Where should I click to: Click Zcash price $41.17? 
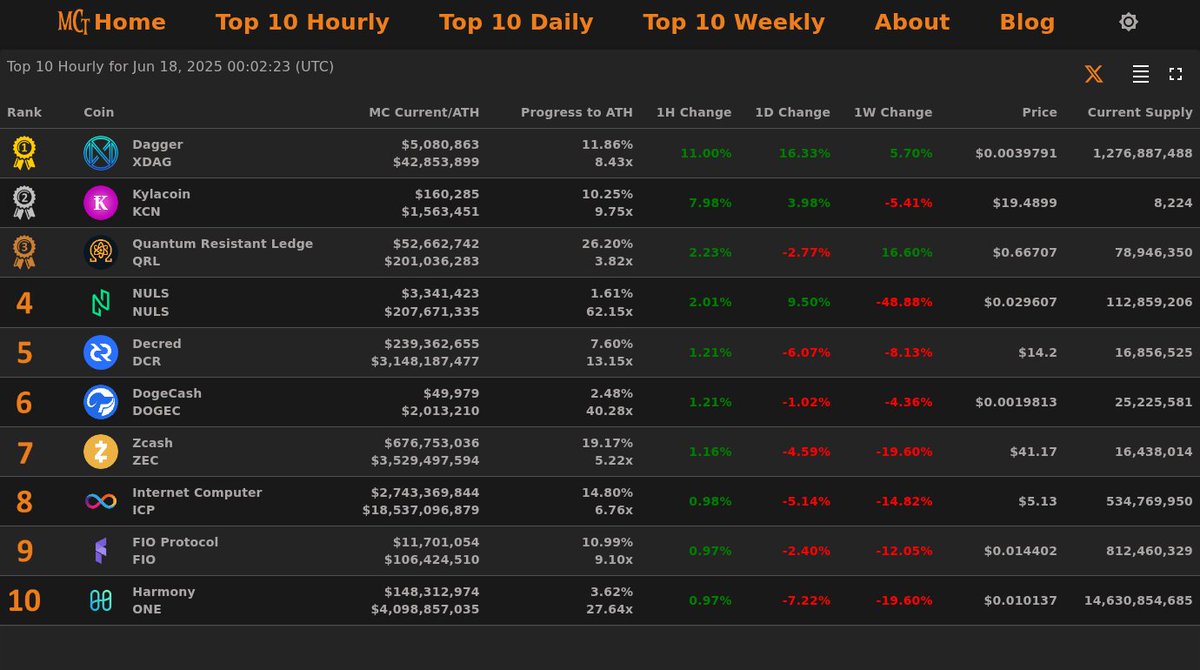point(1034,452)
